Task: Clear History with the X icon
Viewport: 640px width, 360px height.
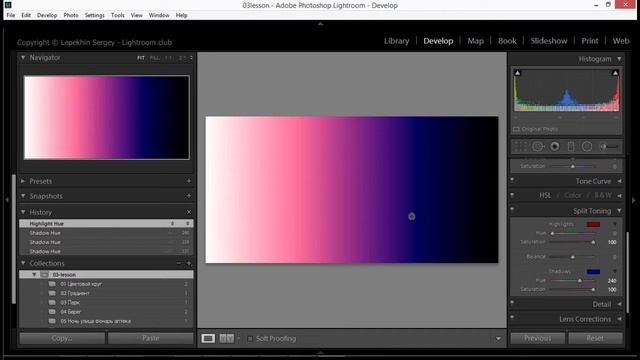Action: coord(189,212)
